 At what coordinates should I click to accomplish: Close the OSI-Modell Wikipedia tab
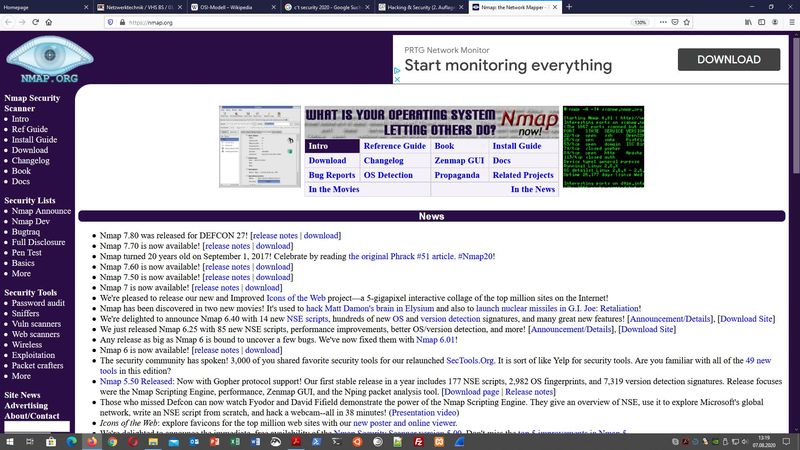(x=273, y=7)
